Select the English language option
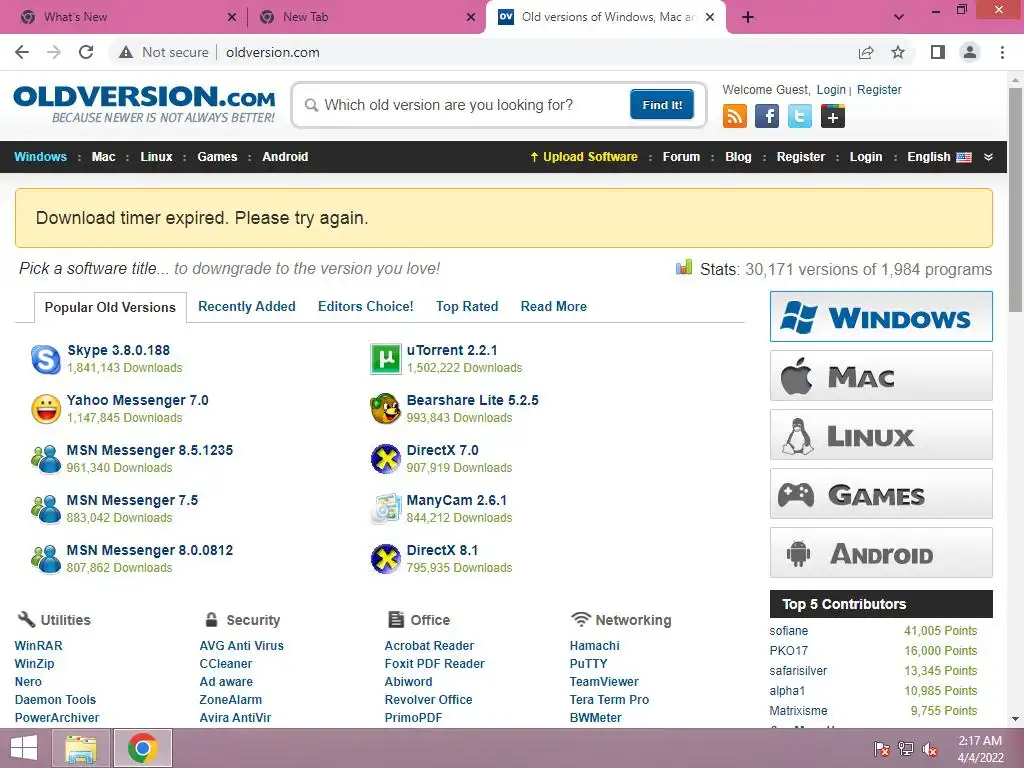Screen dimensions: 1024x768 [x=939, y=157]
